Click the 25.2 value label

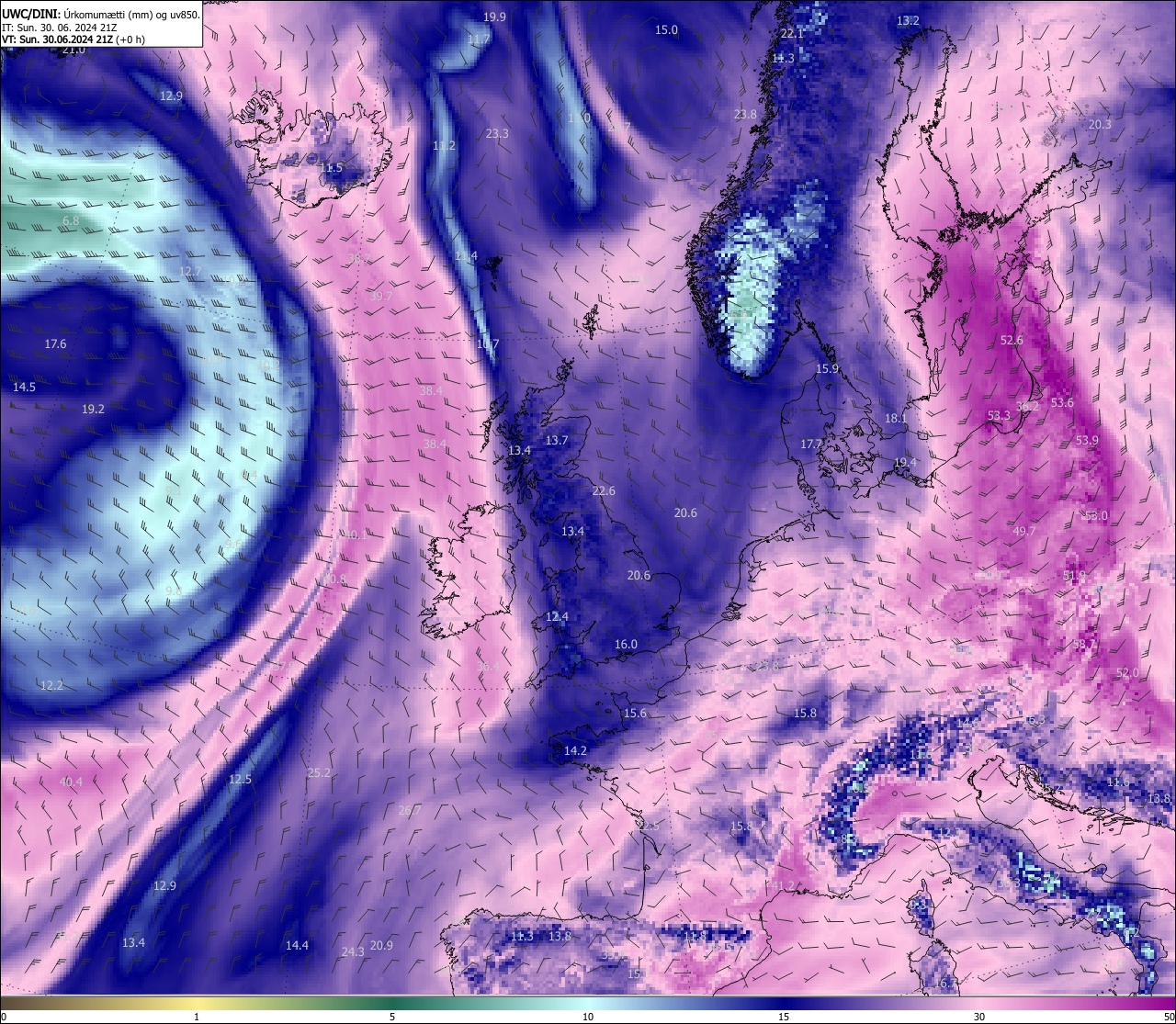pyautogui.click(x=319, y=773)
